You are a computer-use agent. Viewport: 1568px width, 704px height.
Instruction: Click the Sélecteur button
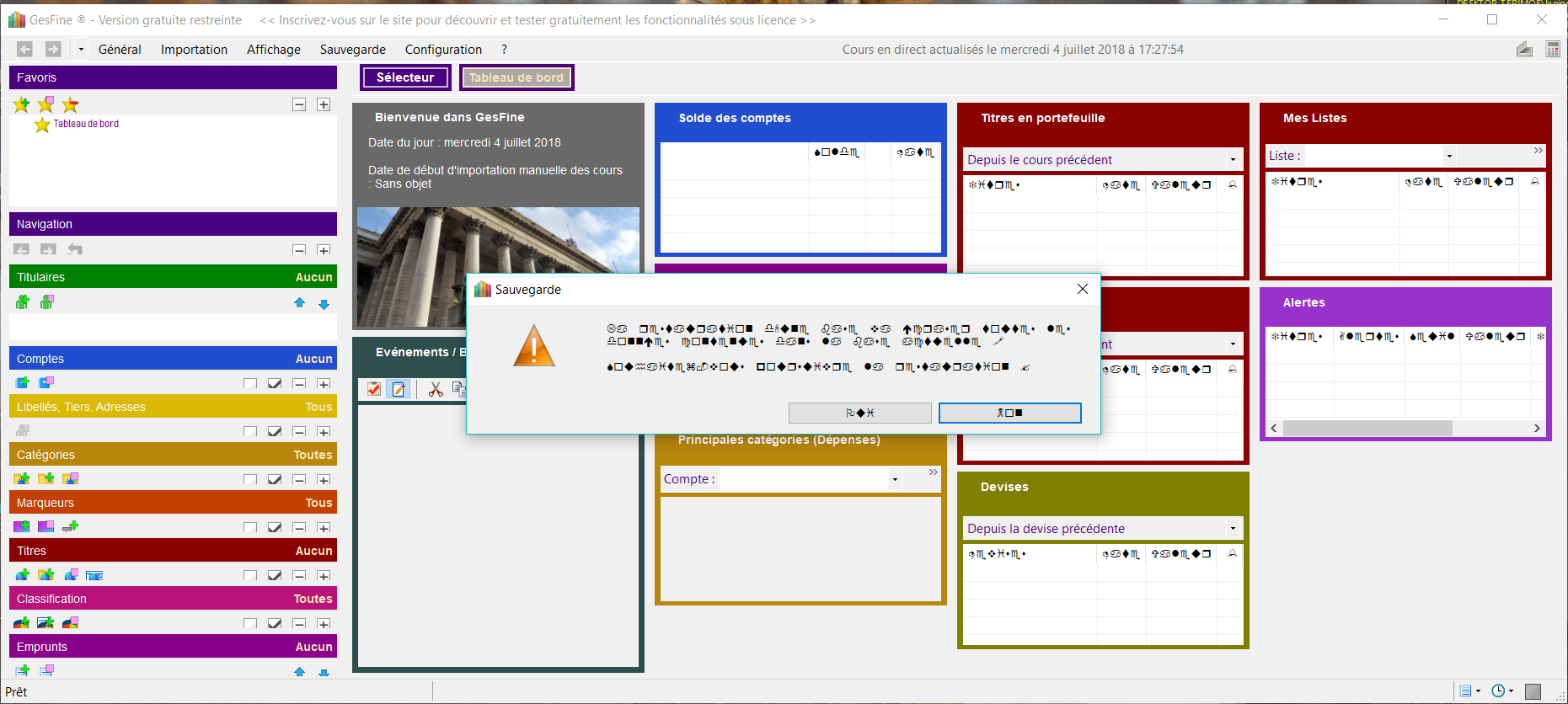(405, 77)
